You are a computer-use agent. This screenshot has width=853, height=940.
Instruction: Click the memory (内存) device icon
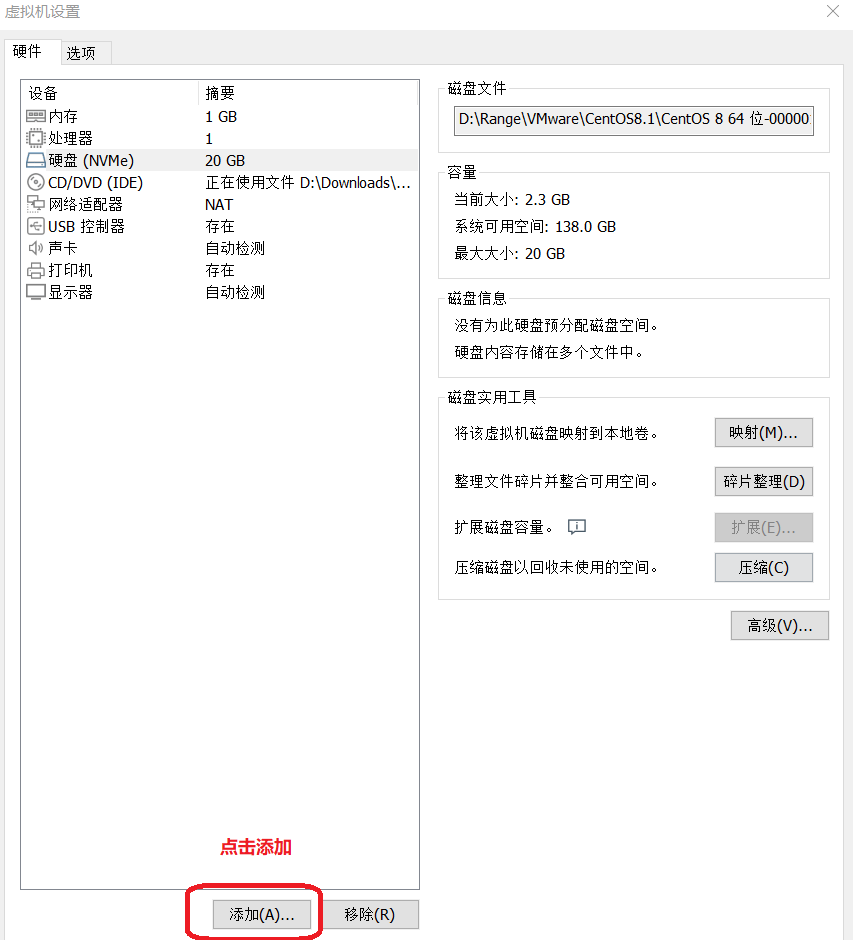(x=35, y=116)
